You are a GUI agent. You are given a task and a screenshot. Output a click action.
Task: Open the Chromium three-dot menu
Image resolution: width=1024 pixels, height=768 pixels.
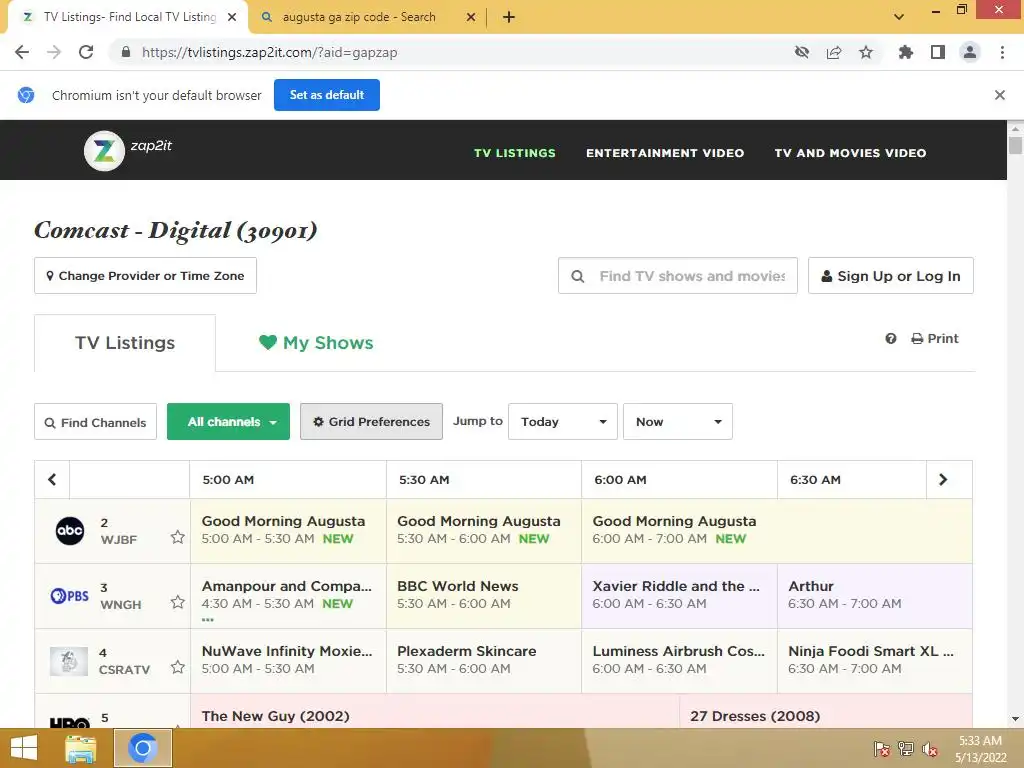pos(1002,52)
